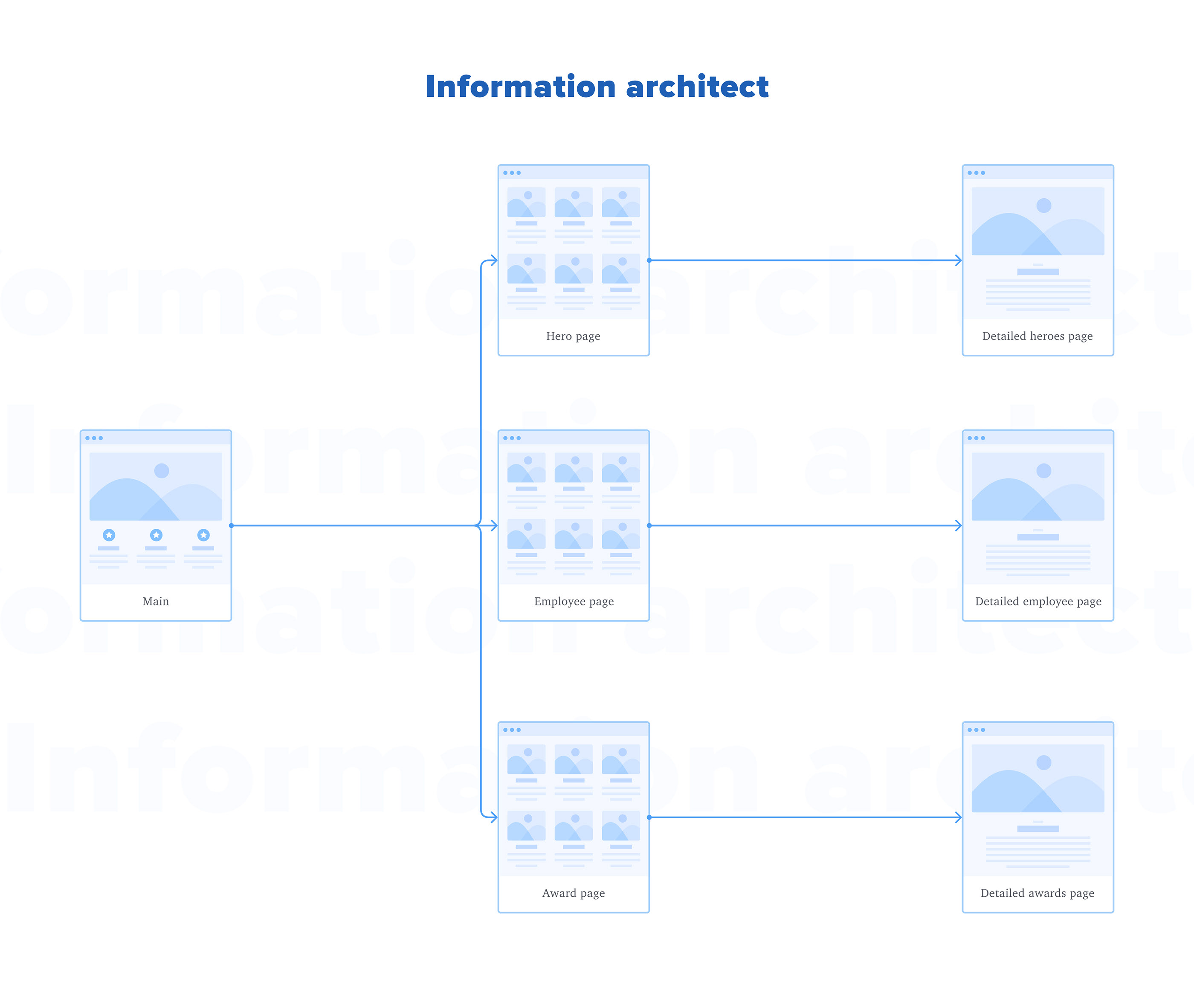Select the Hero page wireframe
1194x1008 pixels.
coord(573,260)
